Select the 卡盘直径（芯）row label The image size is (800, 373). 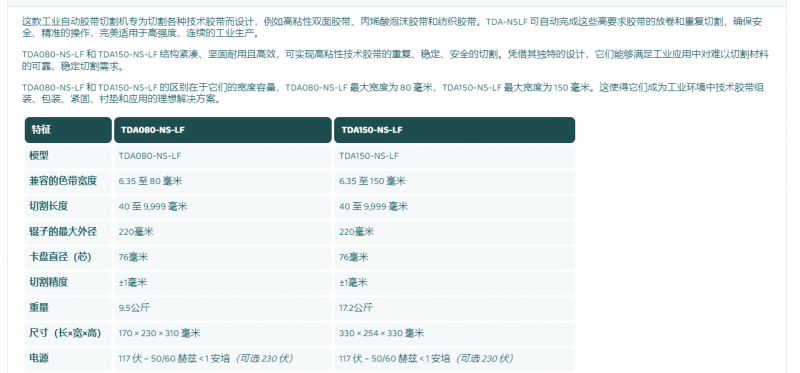tap(68, 257)
